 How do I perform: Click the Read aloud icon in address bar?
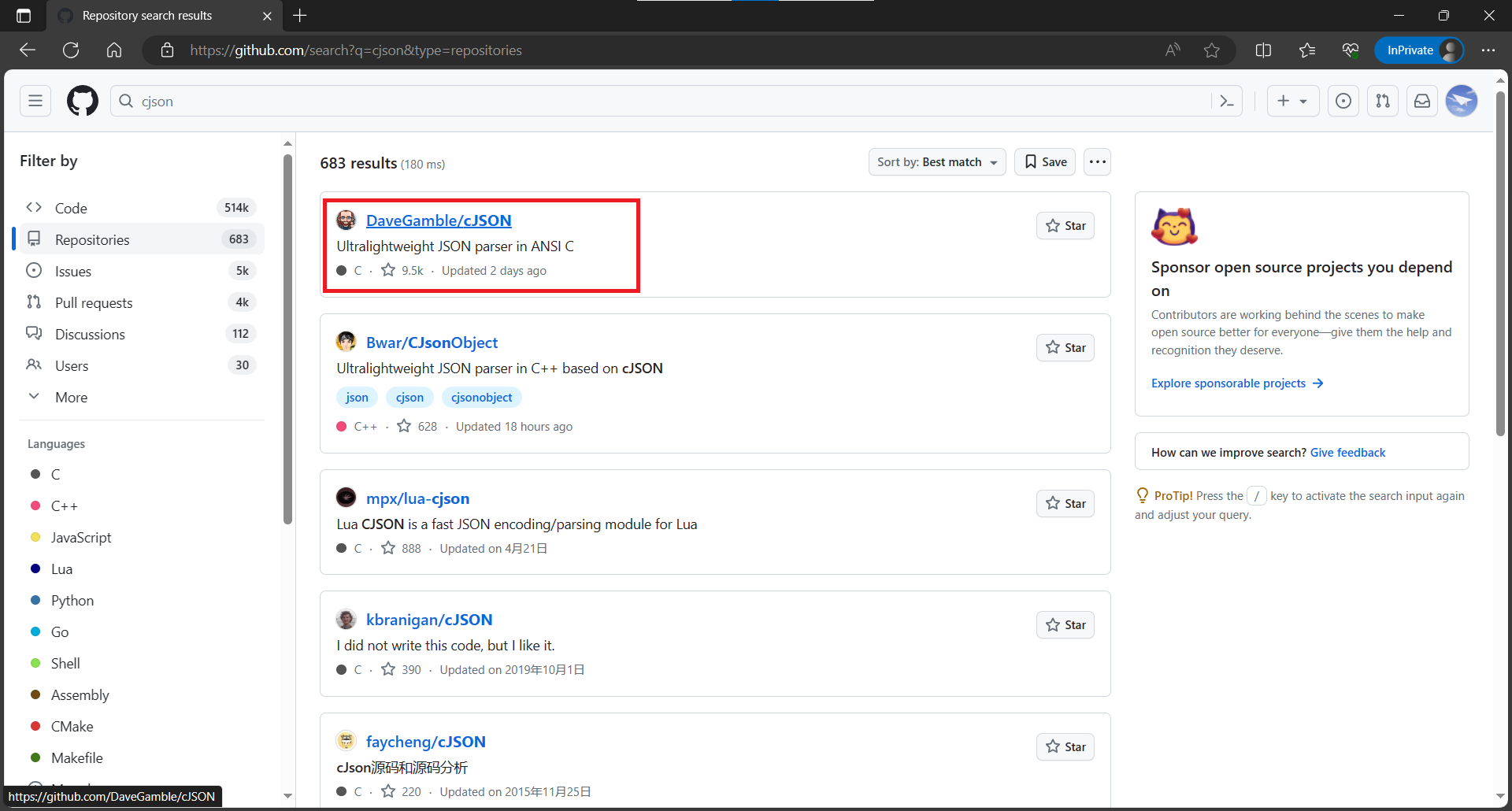pos(1173,50)
